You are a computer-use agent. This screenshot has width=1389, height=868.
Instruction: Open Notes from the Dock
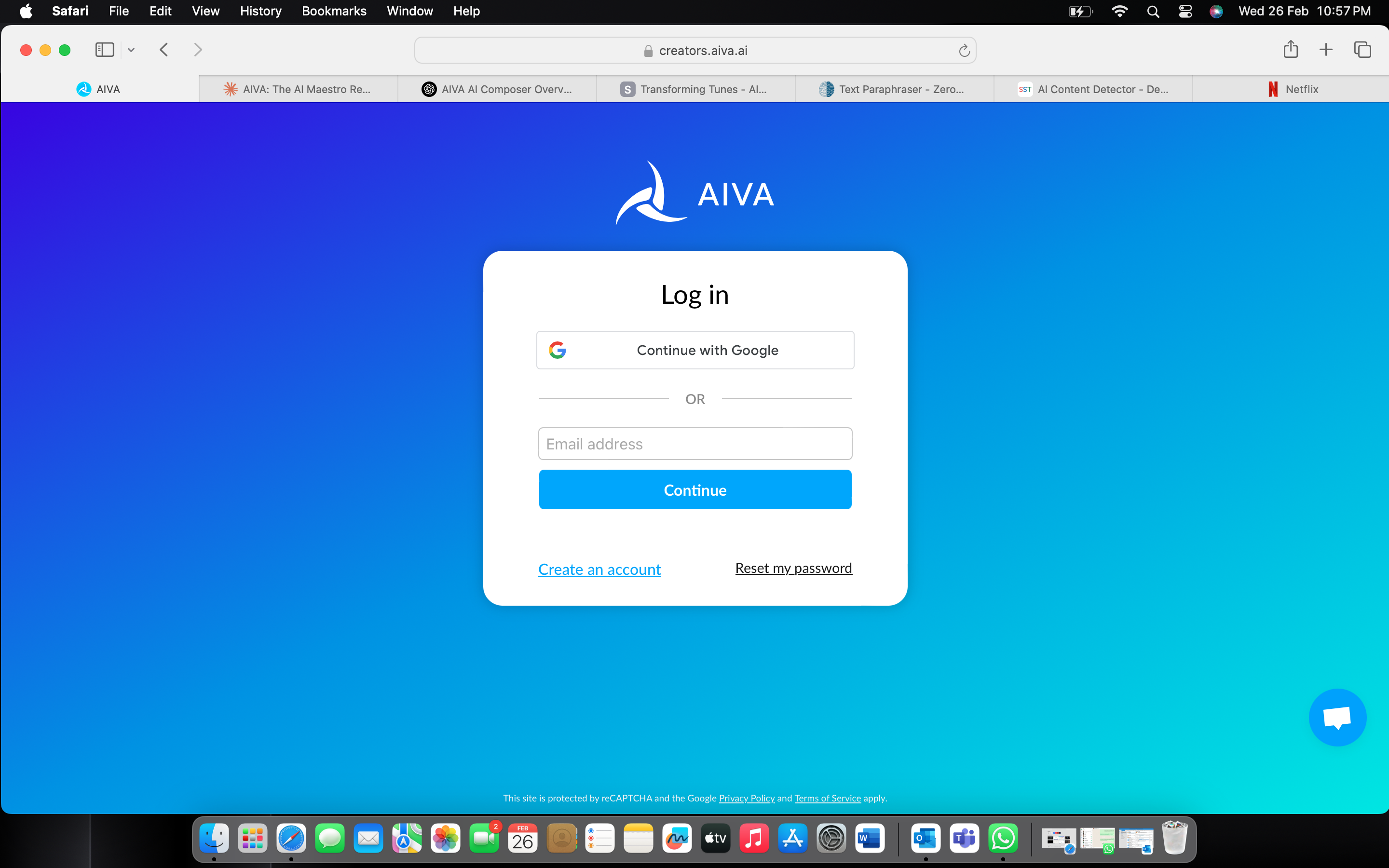click(x=638, y=839)
